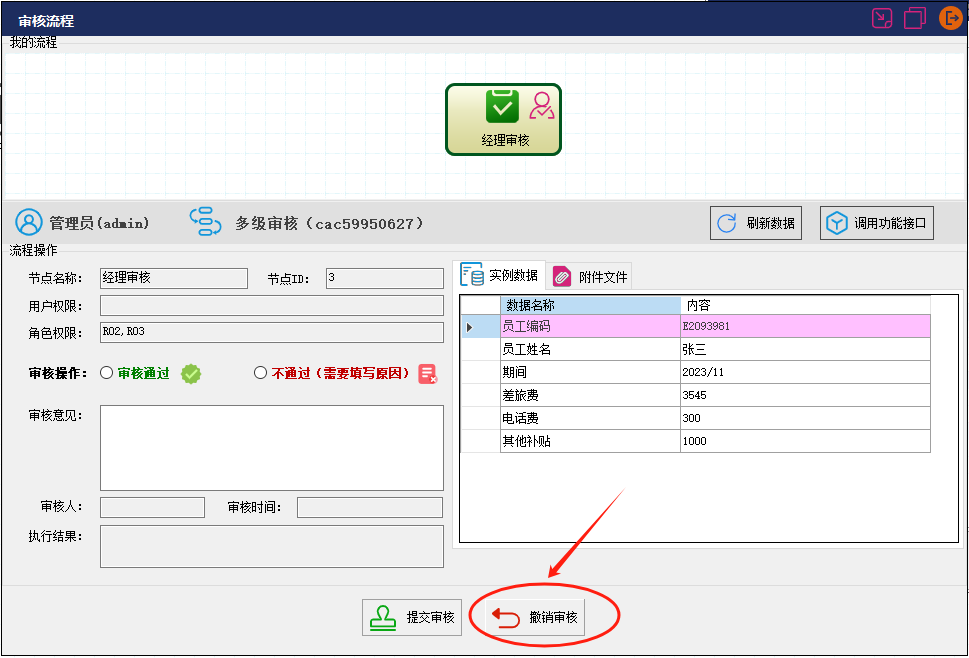Select the 电话费 cell
The image size is (969, 658).
point(590,418)
